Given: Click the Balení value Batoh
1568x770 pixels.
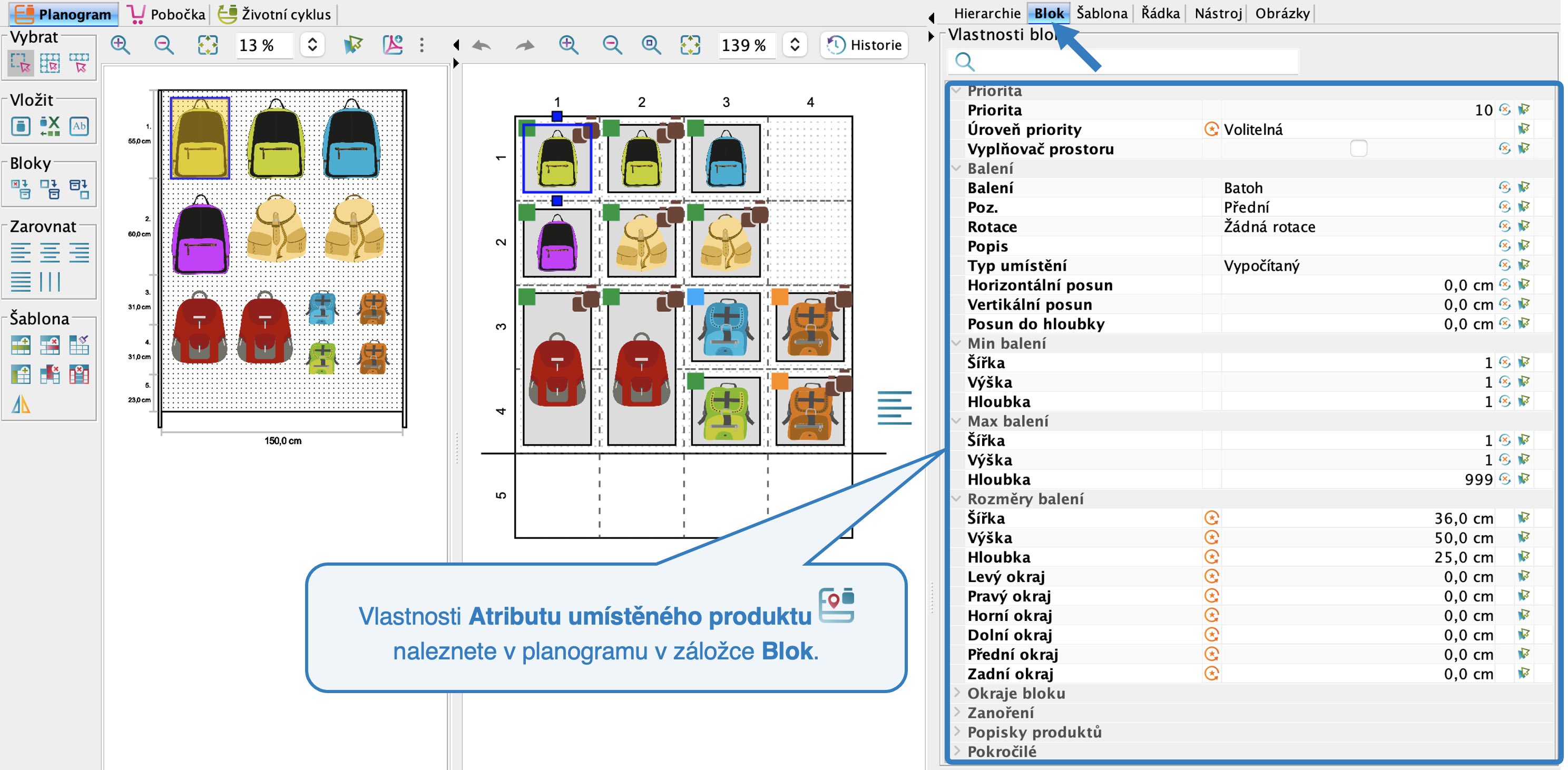Looking at the screenshot, I should [x=1243, y=187].
